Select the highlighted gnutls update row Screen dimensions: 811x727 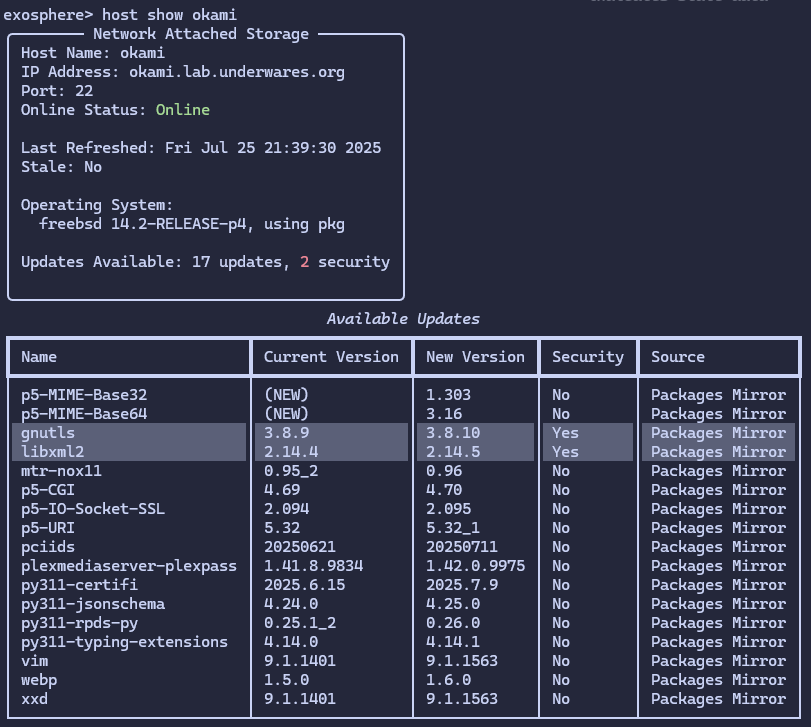(130, 432)
